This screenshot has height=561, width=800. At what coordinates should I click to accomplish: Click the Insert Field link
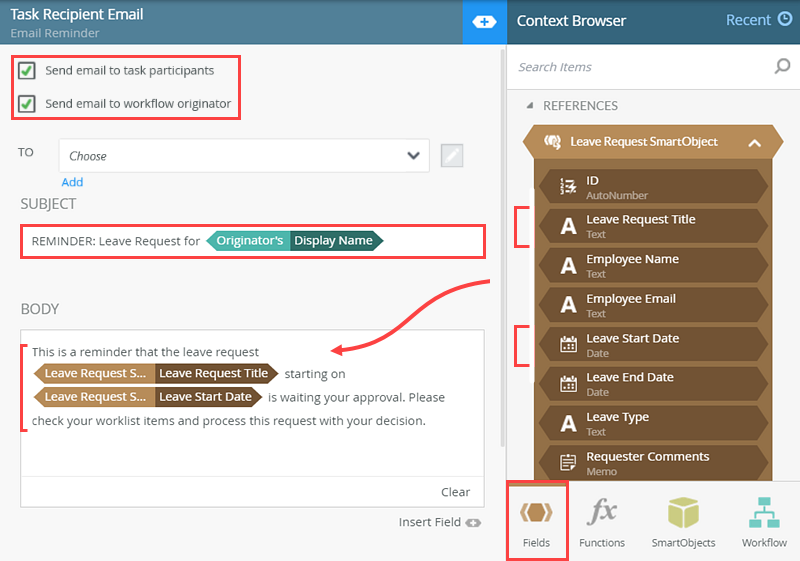coord(430,522)
